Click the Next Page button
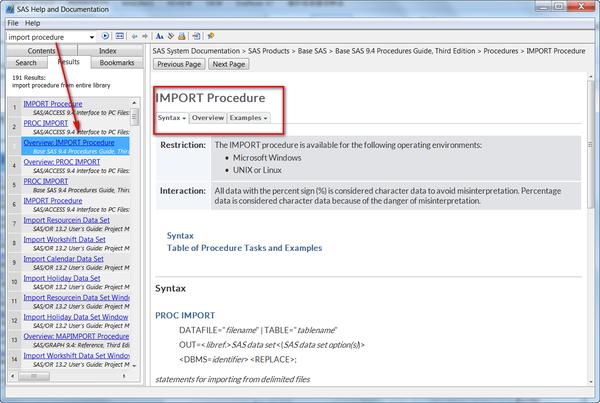 (x=229, y=64)
